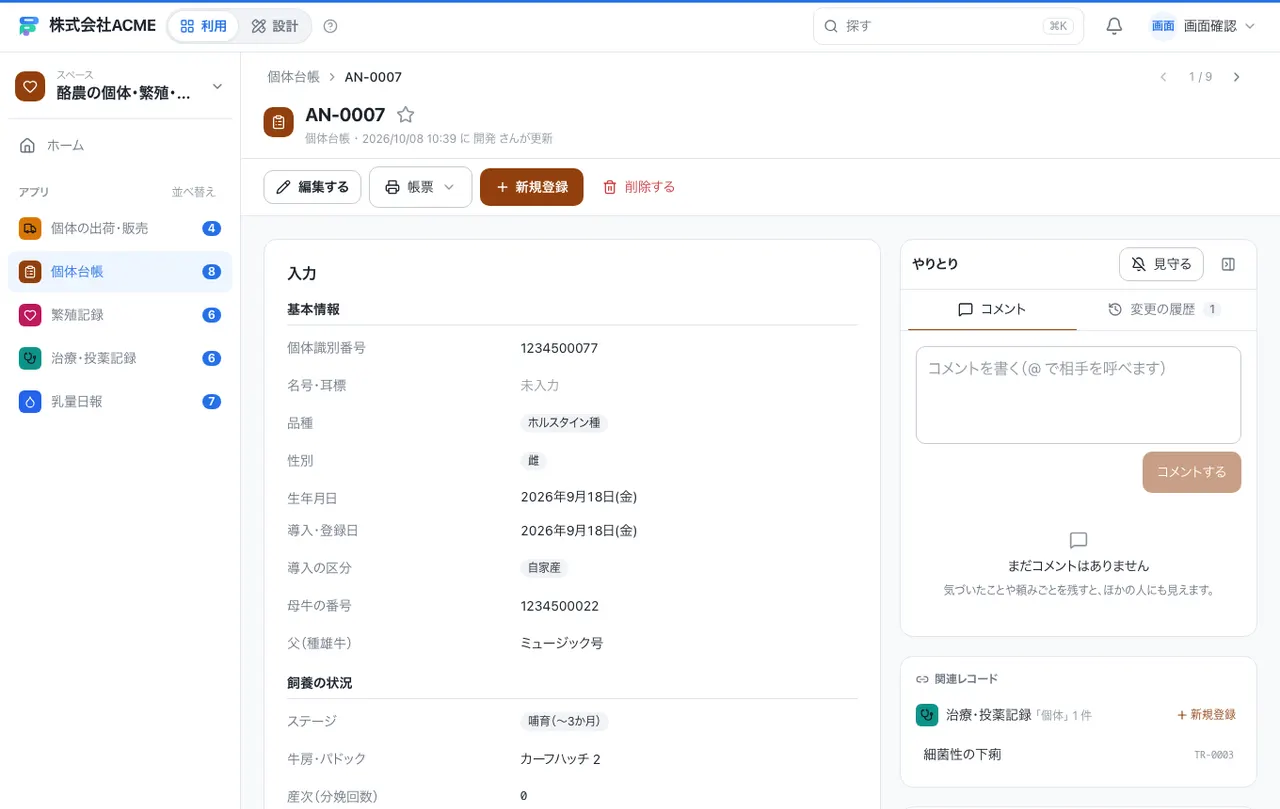Click the 哺育(〜3か月) stage tag

click(x=565, y=721)
